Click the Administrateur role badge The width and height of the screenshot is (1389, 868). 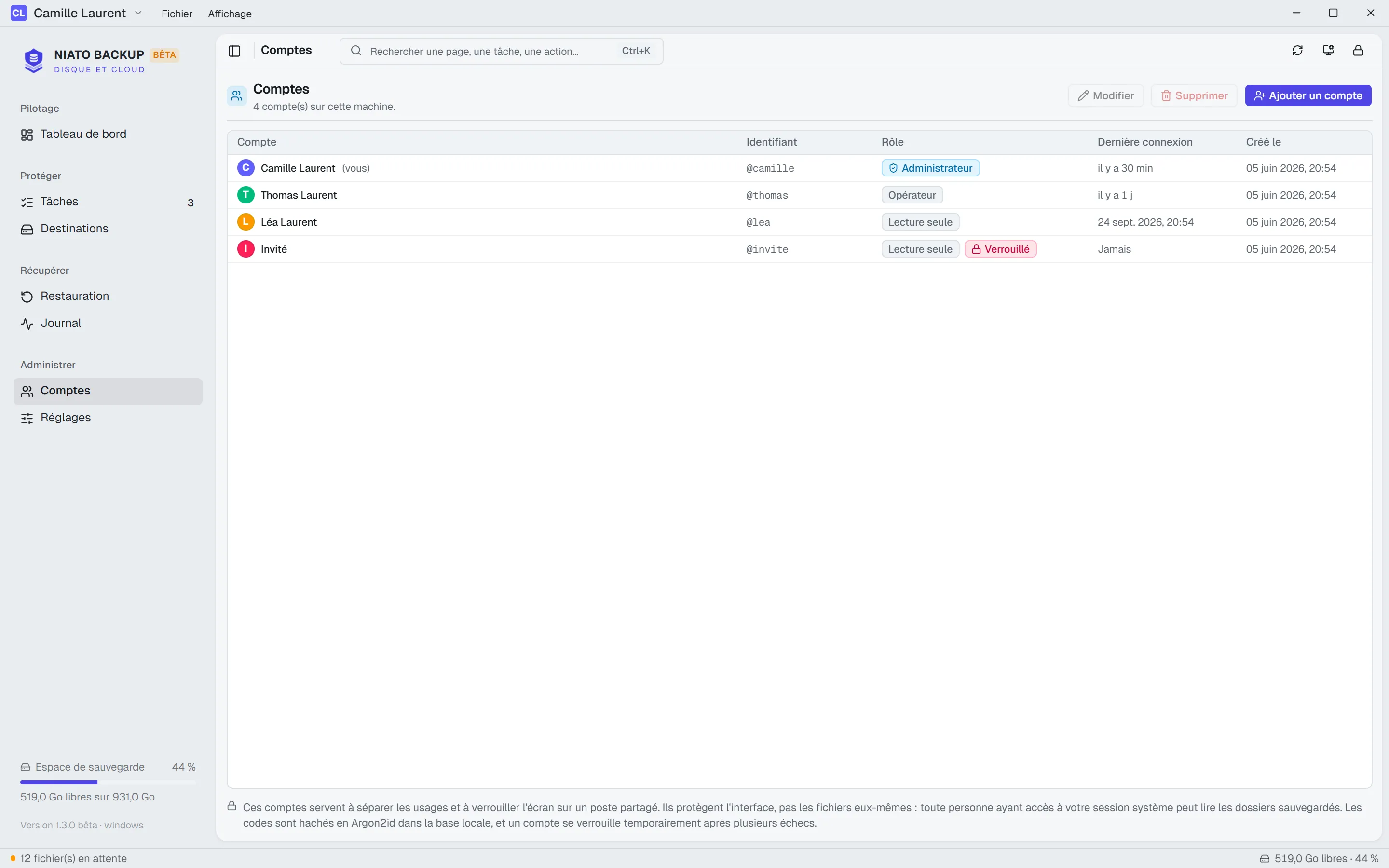point(930,168)
